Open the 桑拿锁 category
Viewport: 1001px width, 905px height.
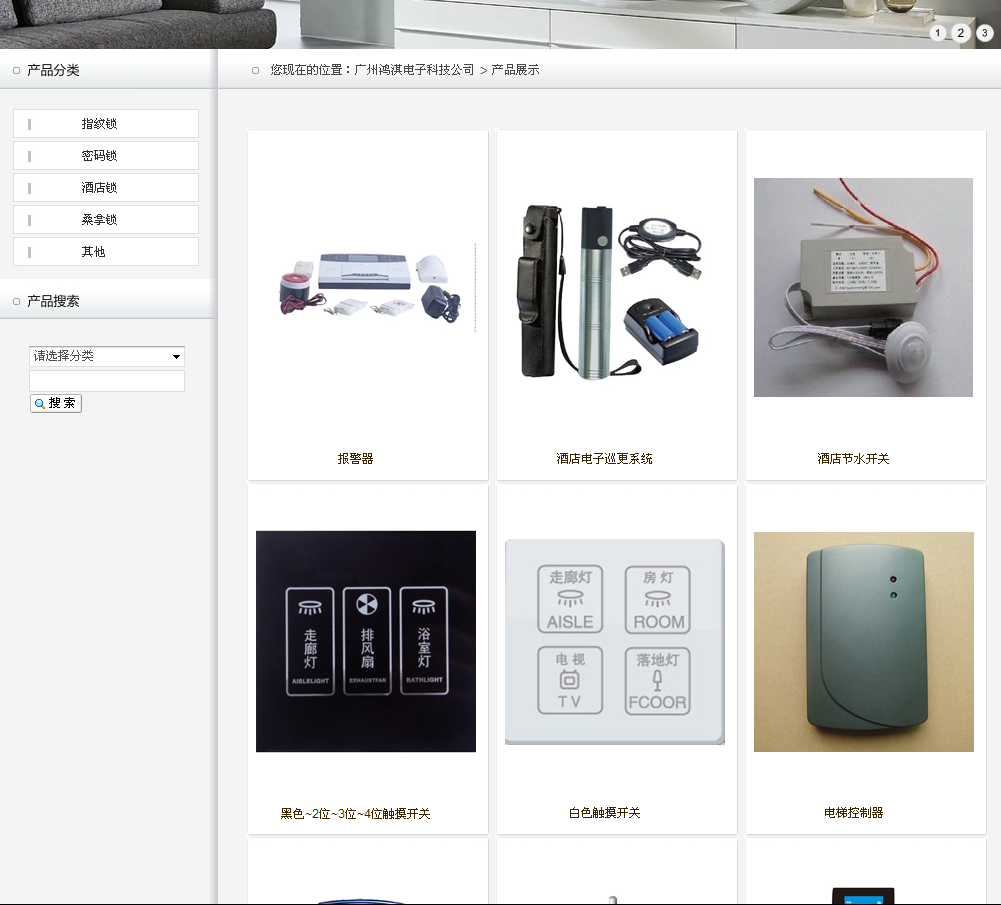106,220
